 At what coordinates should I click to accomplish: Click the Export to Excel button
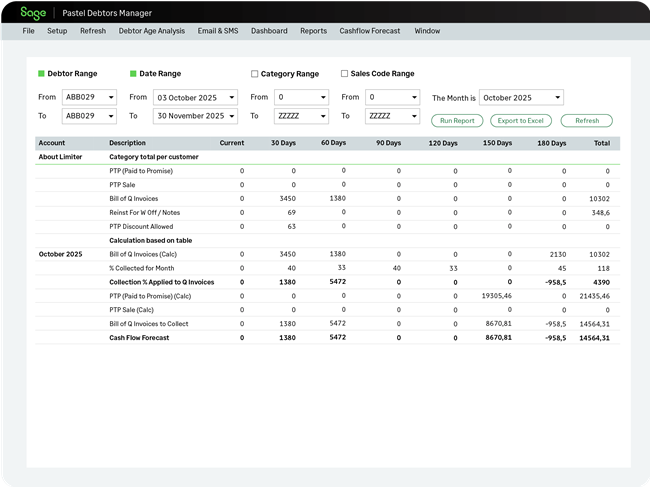coord(521,121)
